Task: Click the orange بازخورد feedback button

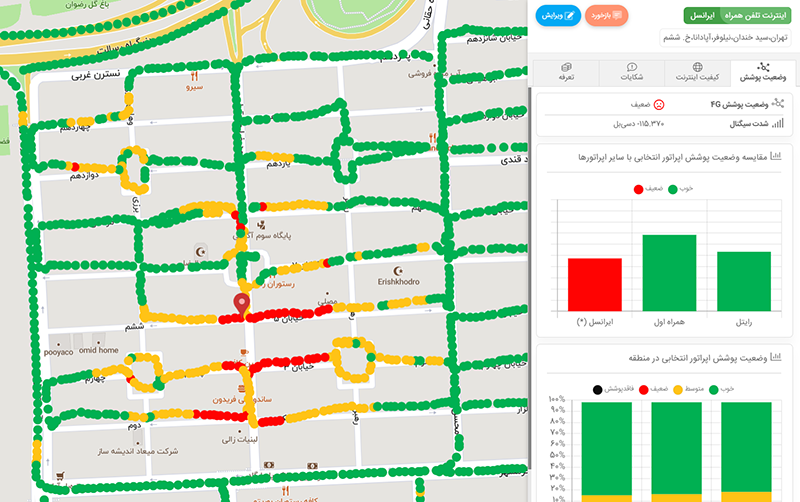Action: (606, 16)
